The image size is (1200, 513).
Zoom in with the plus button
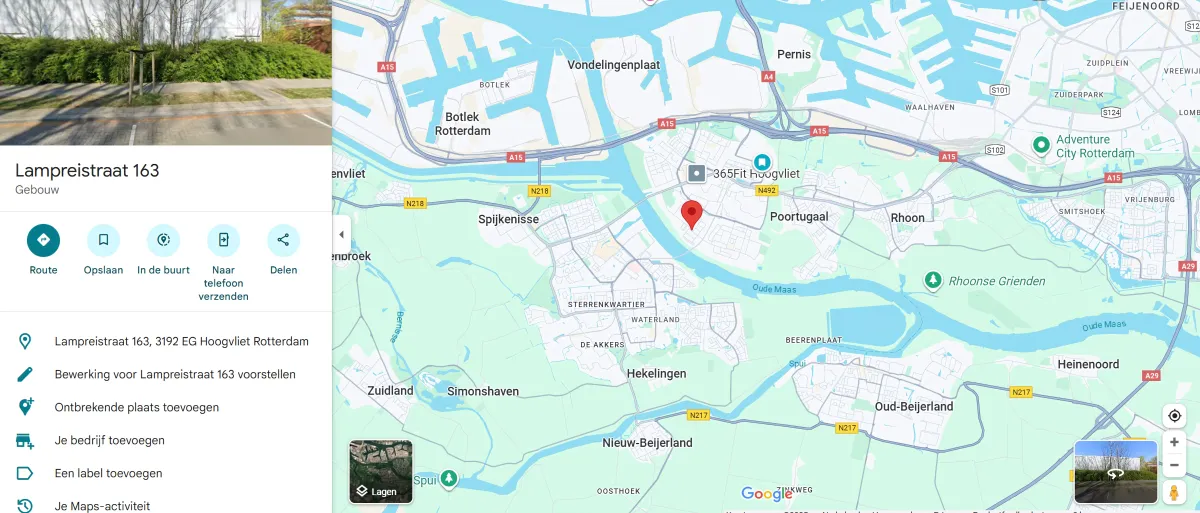click(1174, 442)
